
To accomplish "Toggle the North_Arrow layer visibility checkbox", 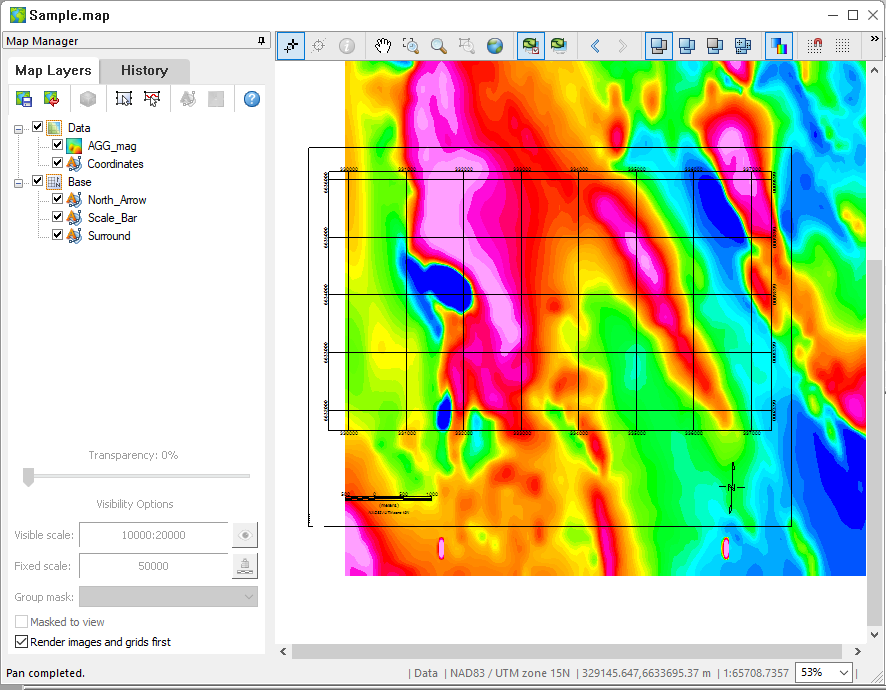I will (58, 200).
